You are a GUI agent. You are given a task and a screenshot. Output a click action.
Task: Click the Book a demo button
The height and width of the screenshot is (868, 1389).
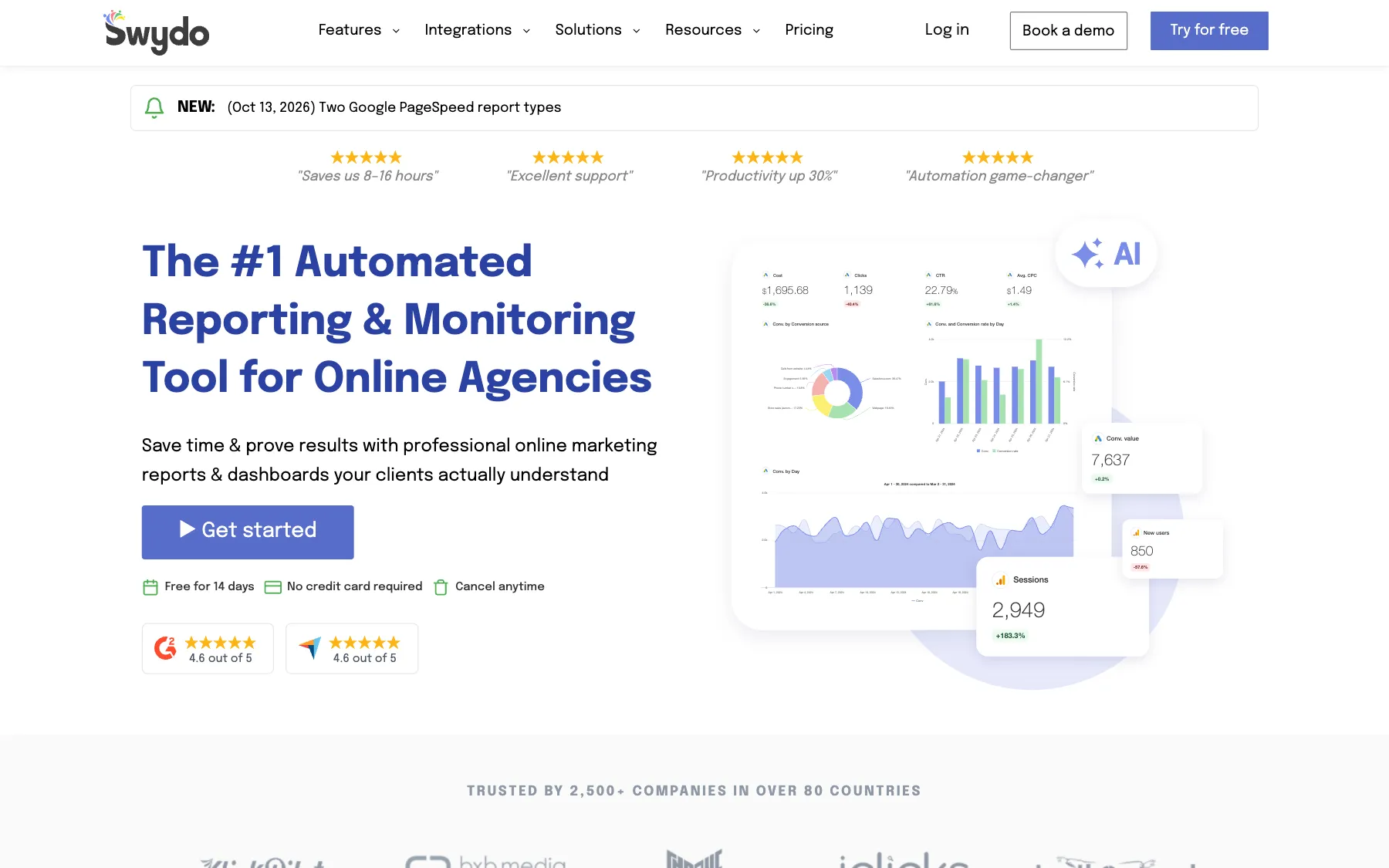pyautogui.click(x=1068, y=31)
